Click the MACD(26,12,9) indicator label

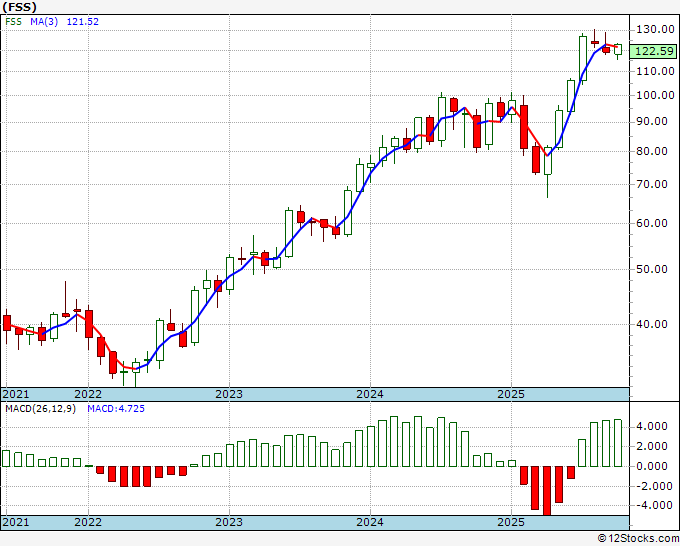(x=40, y=409)
